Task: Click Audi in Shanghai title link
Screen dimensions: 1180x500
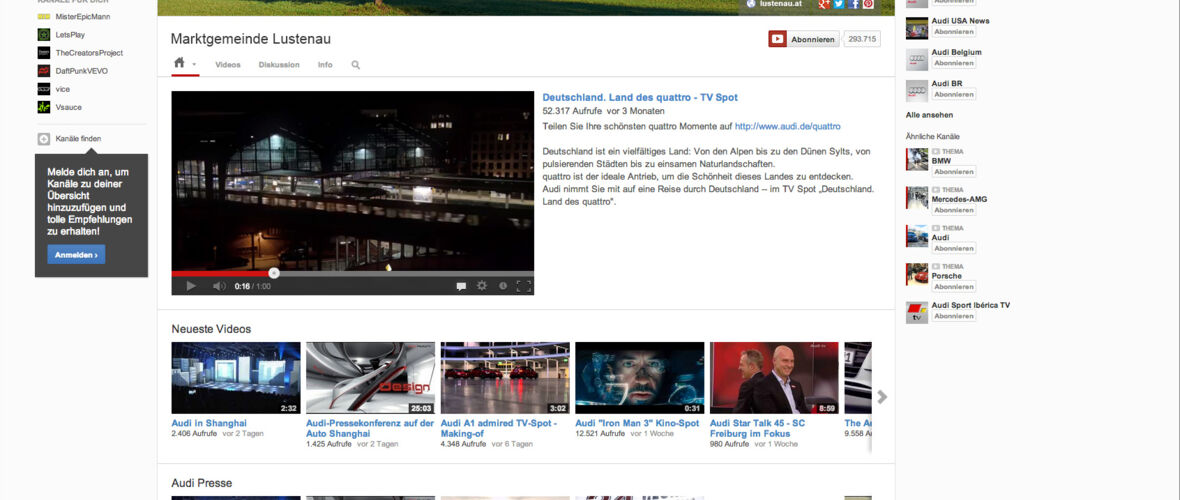Action: coord(209,423)
